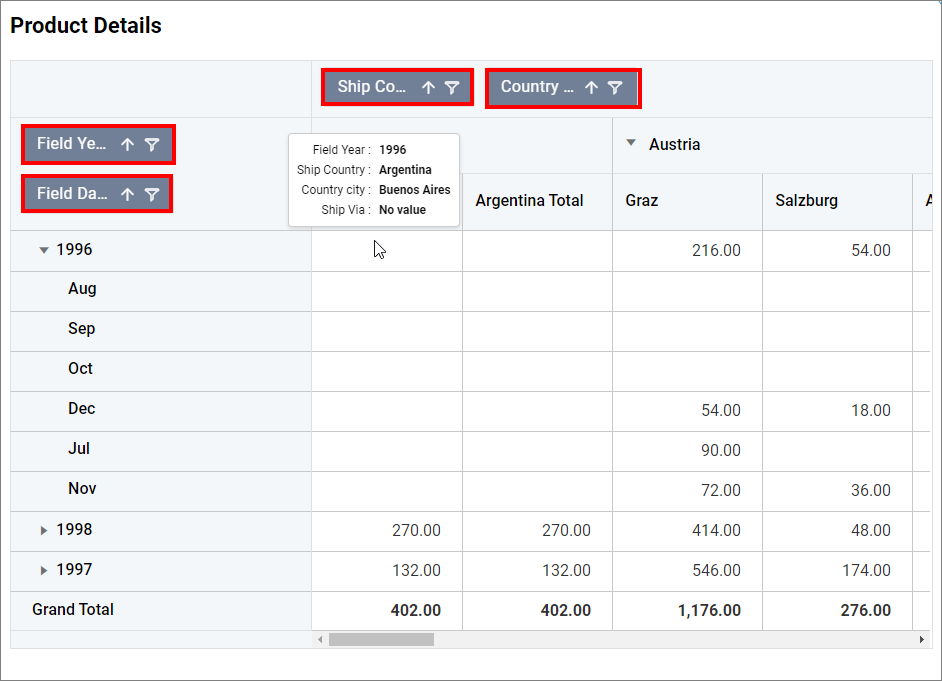The image size is (942, 681).
Task: Open filter icon on Field Year button
Action: coord(151,144)
